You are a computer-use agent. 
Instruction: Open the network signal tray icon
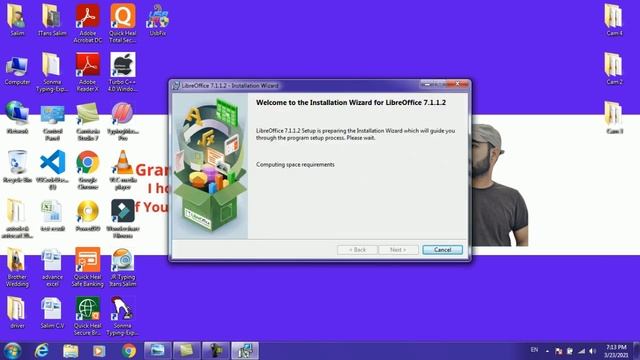click(581, 351)
